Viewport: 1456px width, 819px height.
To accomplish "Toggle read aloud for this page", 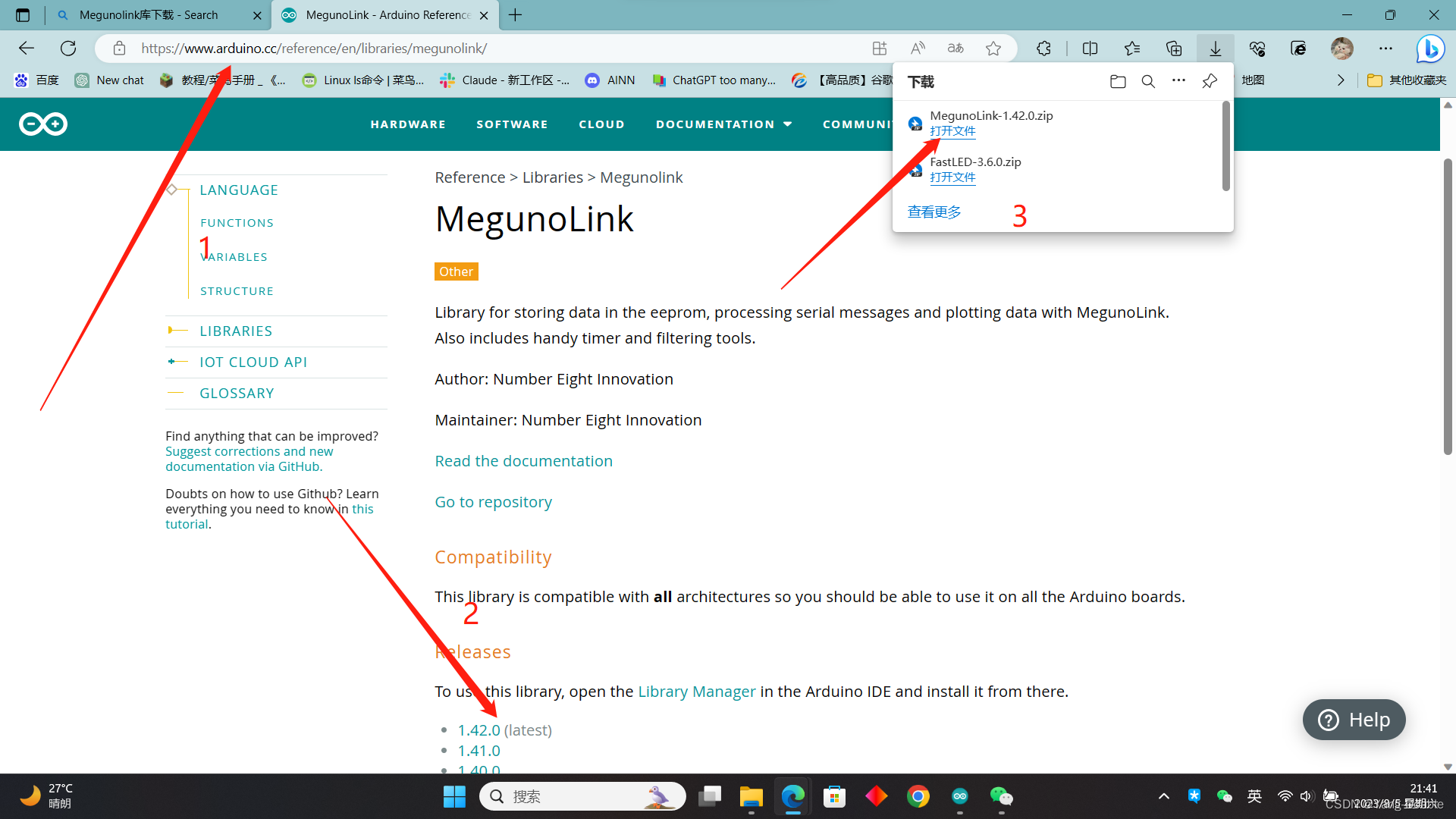I will (x=918, y=49).
